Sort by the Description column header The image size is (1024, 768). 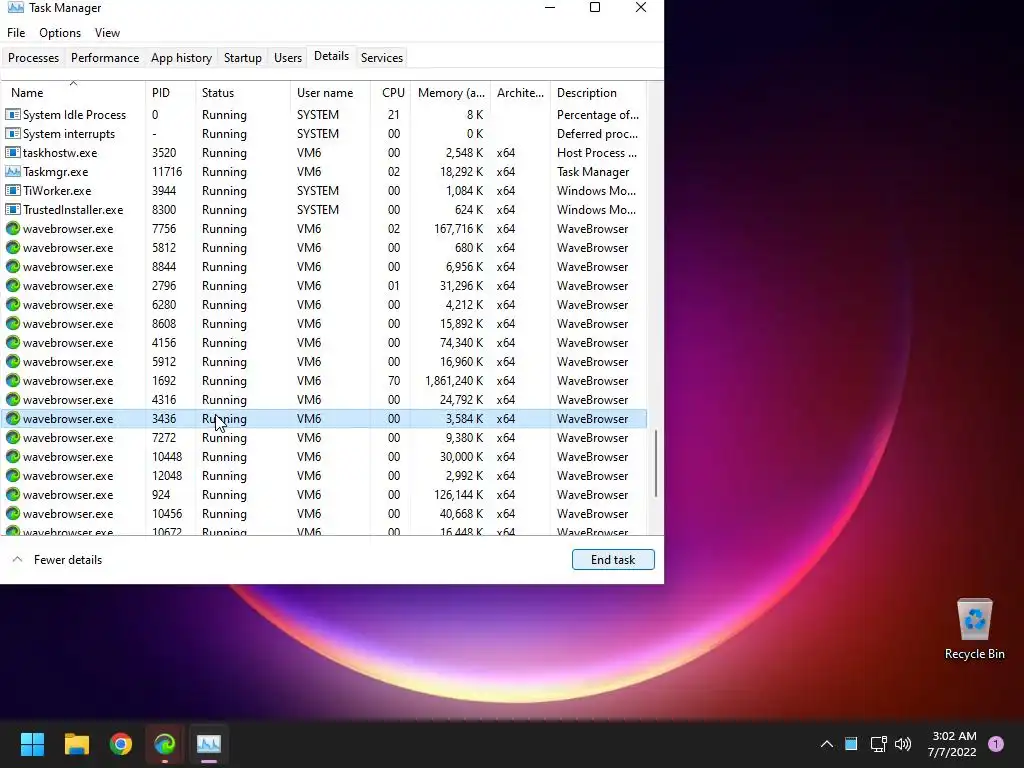pos(599,92)
